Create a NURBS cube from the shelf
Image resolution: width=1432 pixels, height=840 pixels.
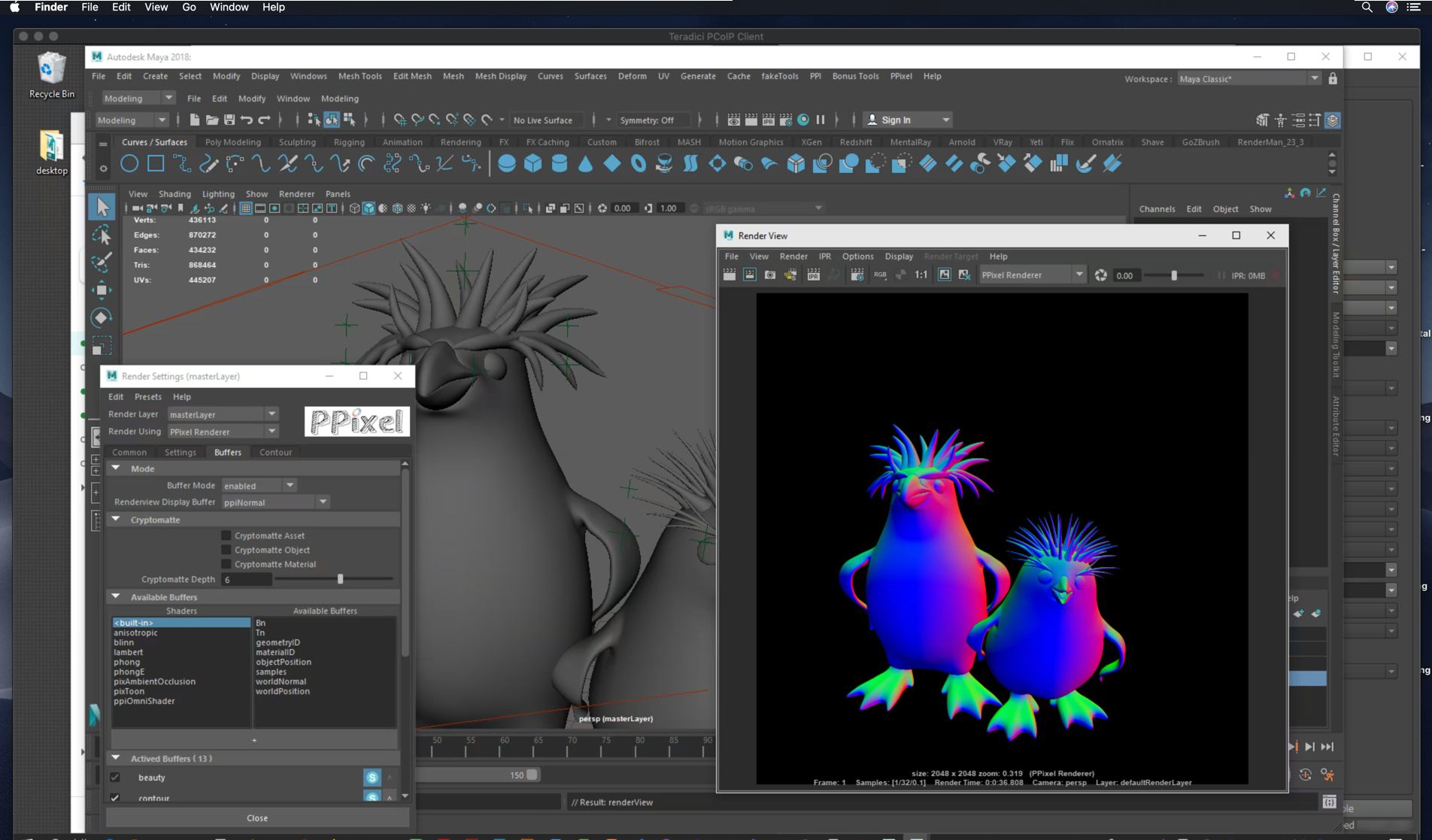(x=533, y=163)
